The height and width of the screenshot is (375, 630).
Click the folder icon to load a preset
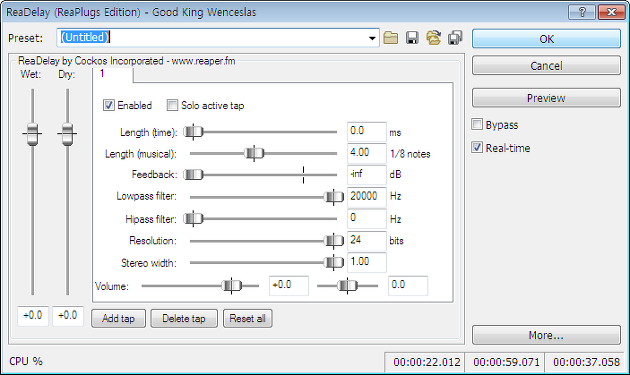(x=391, y=38)
